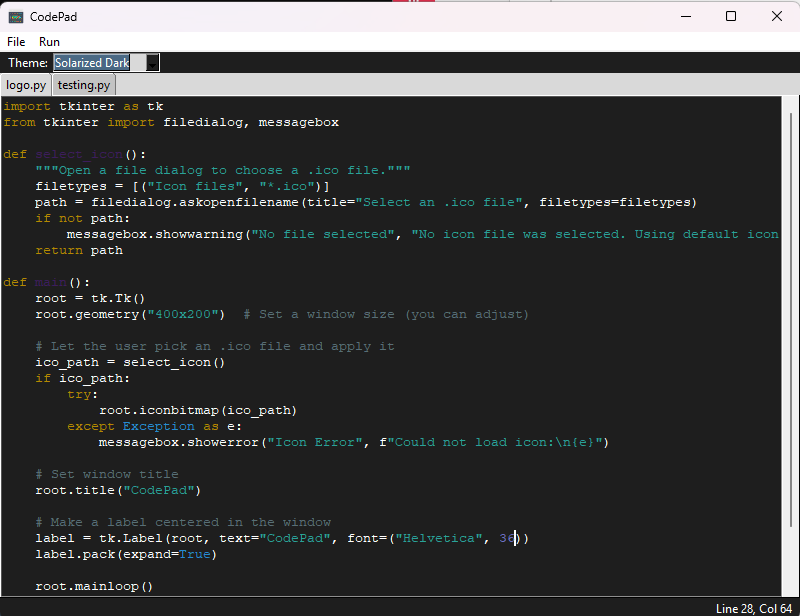The width and height of the screenshot is (800, 616).
Task: Click the def select_icon() function line
Action: (x=74, y=154)
